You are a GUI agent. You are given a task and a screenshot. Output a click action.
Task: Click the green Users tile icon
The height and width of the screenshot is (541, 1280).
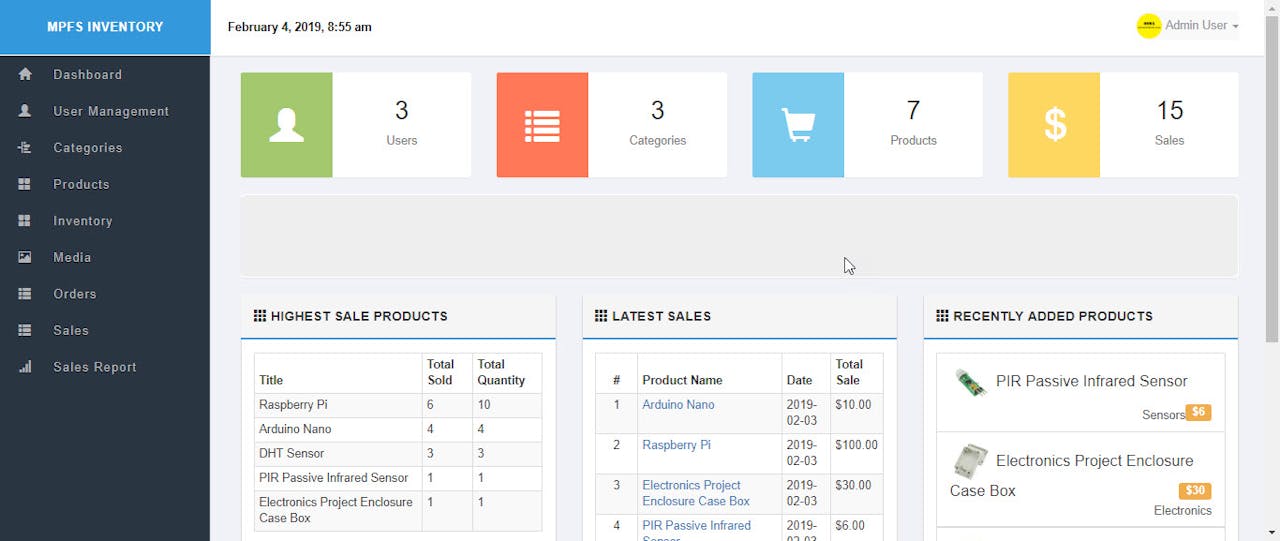tap(286, 125)
